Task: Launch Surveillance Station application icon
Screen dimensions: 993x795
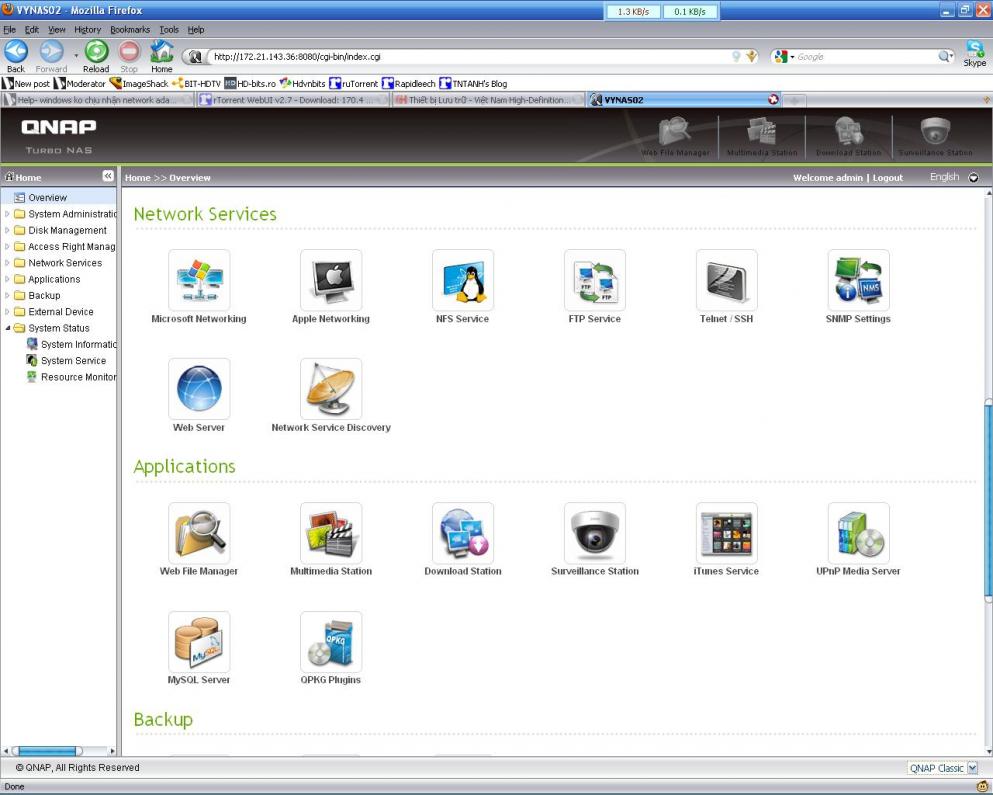Action: (x=595, y=533)
